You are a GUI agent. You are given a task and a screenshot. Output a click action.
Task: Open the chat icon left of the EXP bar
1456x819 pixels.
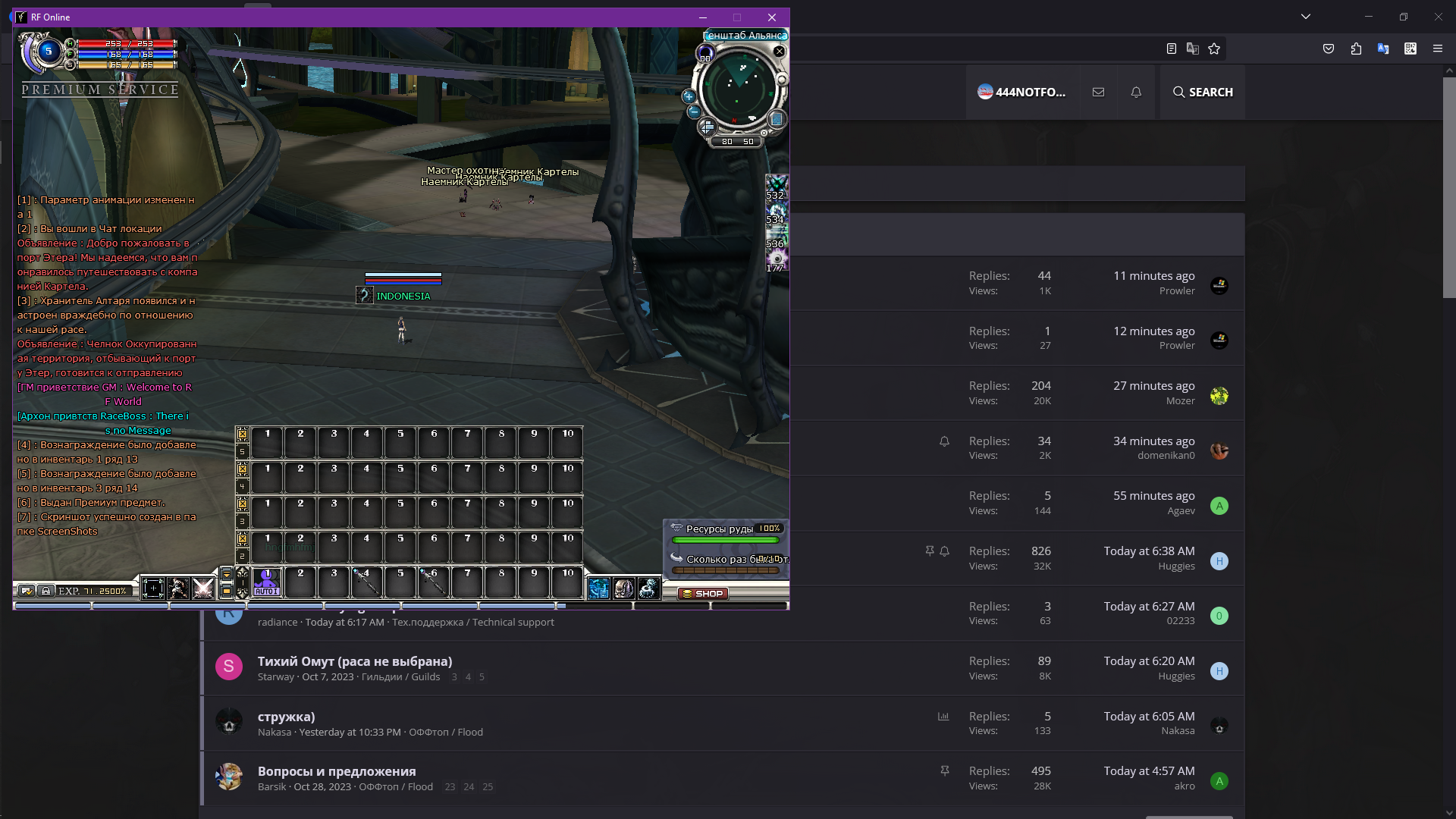(x=27, y=591)
